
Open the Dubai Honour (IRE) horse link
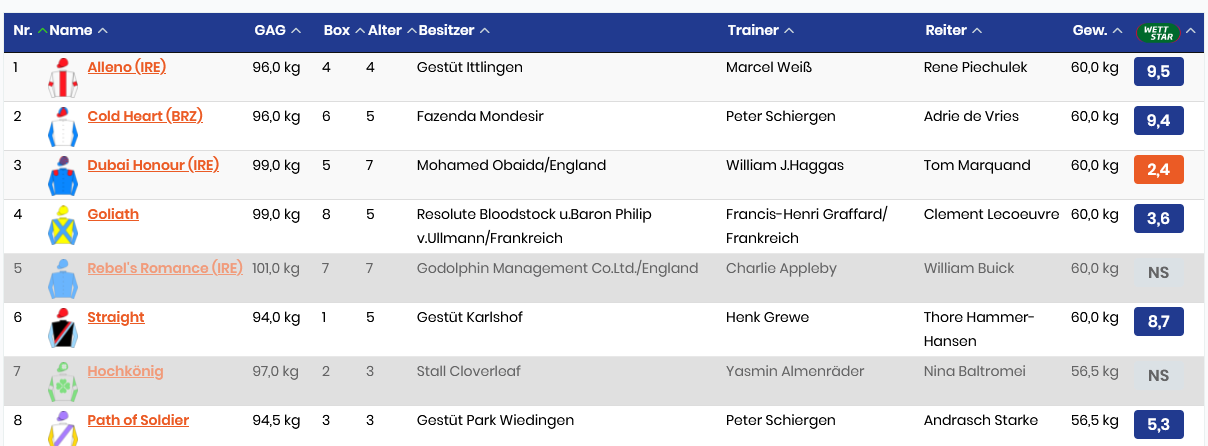153,165
